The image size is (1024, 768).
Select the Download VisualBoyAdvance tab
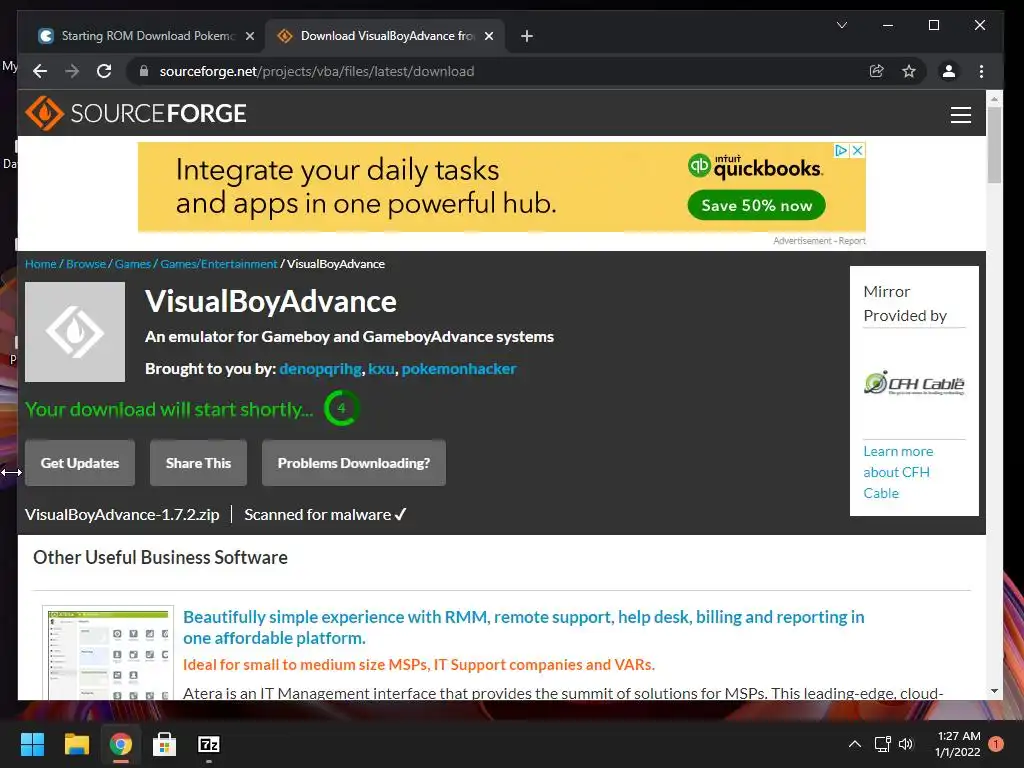point(385,36)
